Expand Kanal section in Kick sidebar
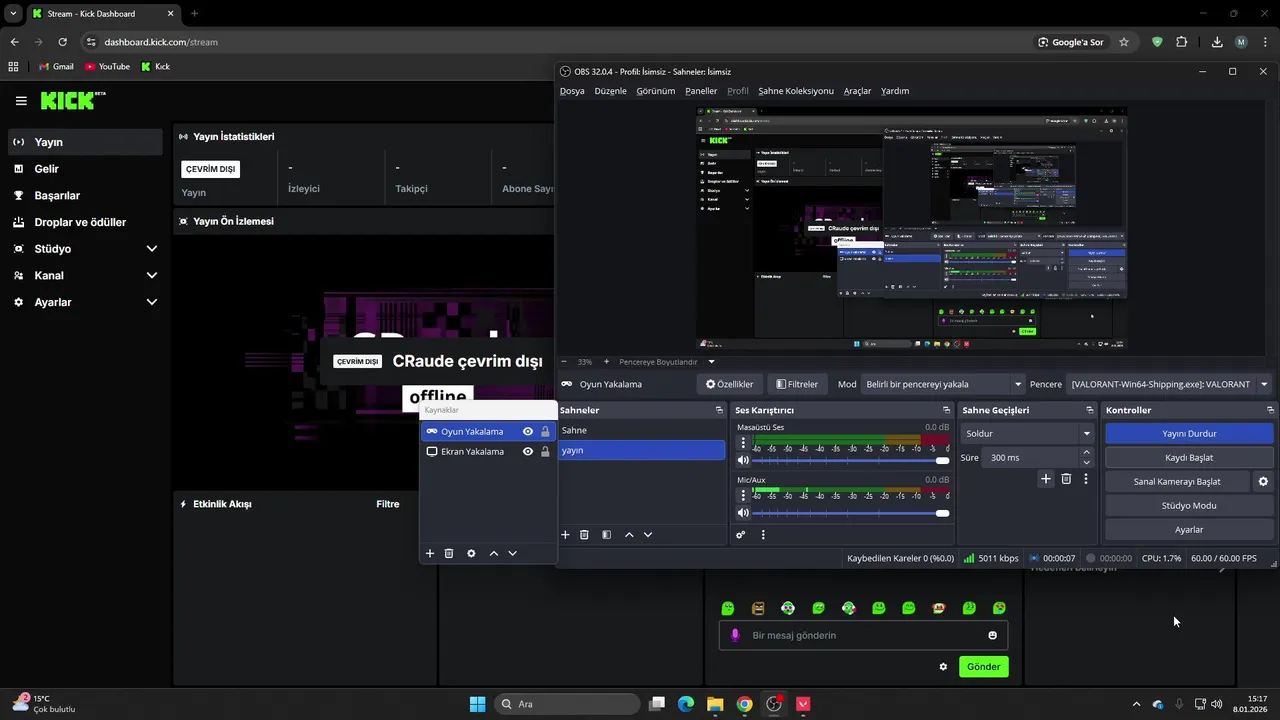The image size is (1280, 720). click(x=152, y=275)
